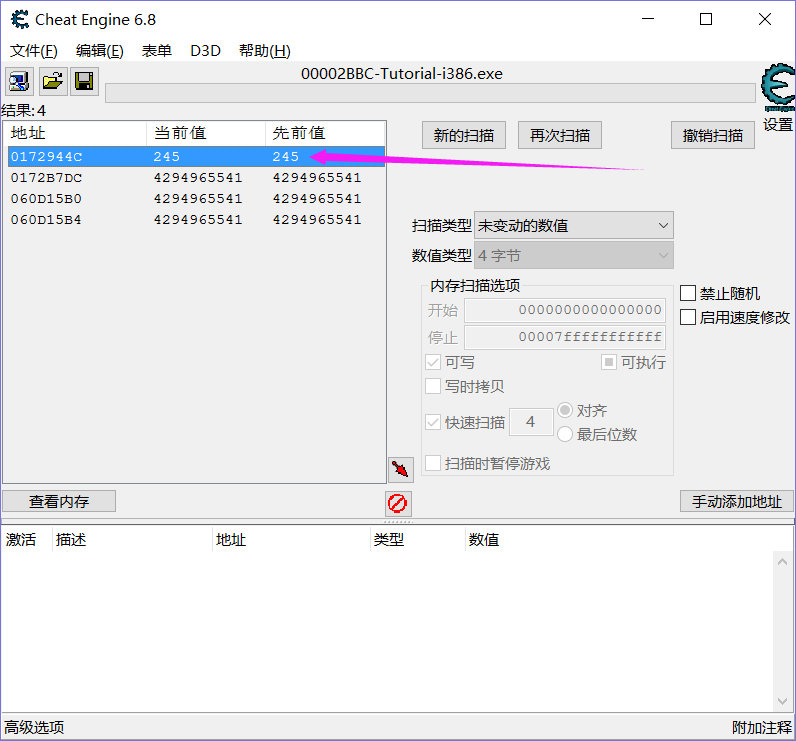Screen dimensions: 796x741
Task: Select the result row 0172B7DC
Action: [196, 178]
